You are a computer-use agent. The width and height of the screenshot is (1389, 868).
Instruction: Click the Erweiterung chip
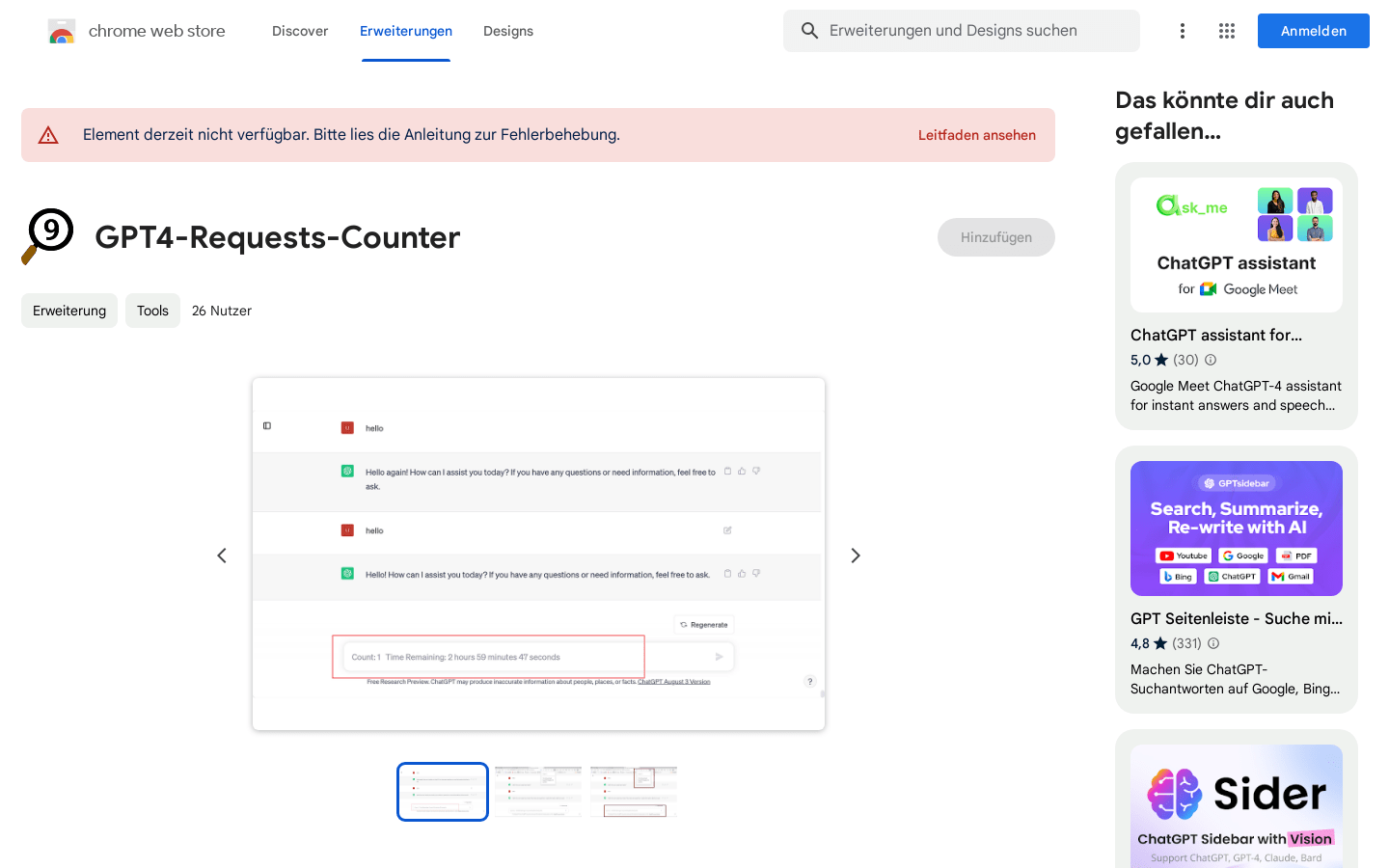[69, 311]
